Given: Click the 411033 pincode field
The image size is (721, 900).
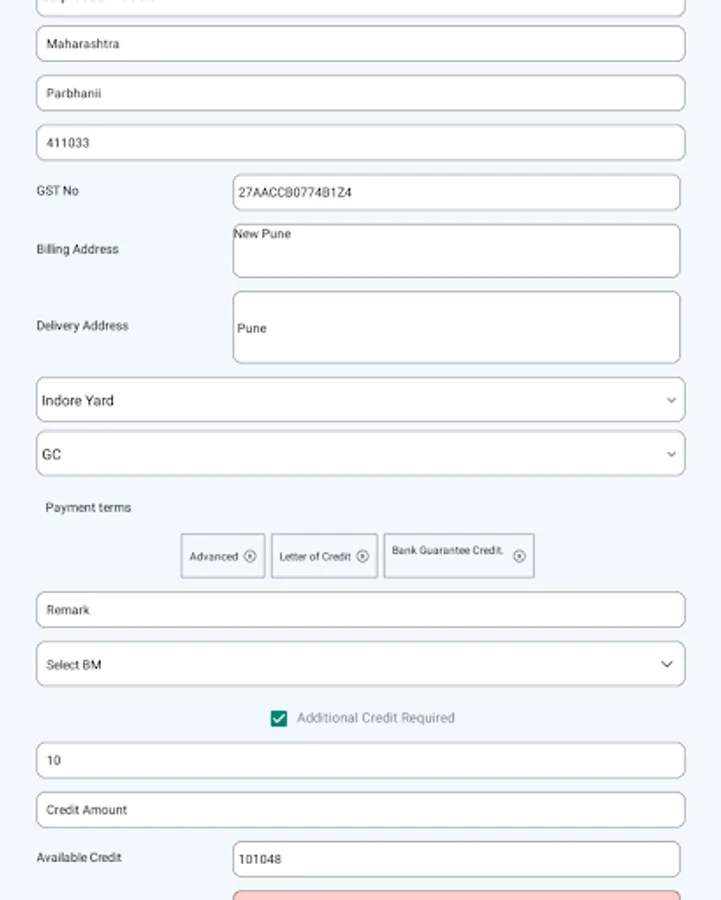Looking at the screenshot, I should [x=360, y=143].
